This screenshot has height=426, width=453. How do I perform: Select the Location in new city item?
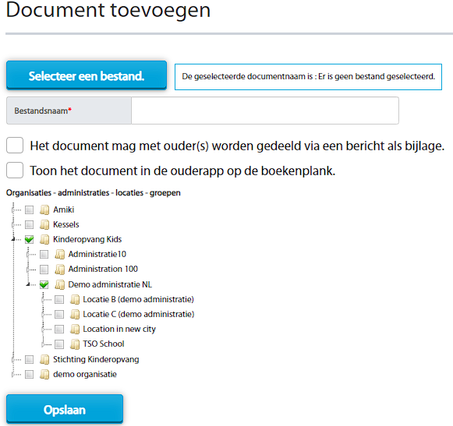coord(119,329)
